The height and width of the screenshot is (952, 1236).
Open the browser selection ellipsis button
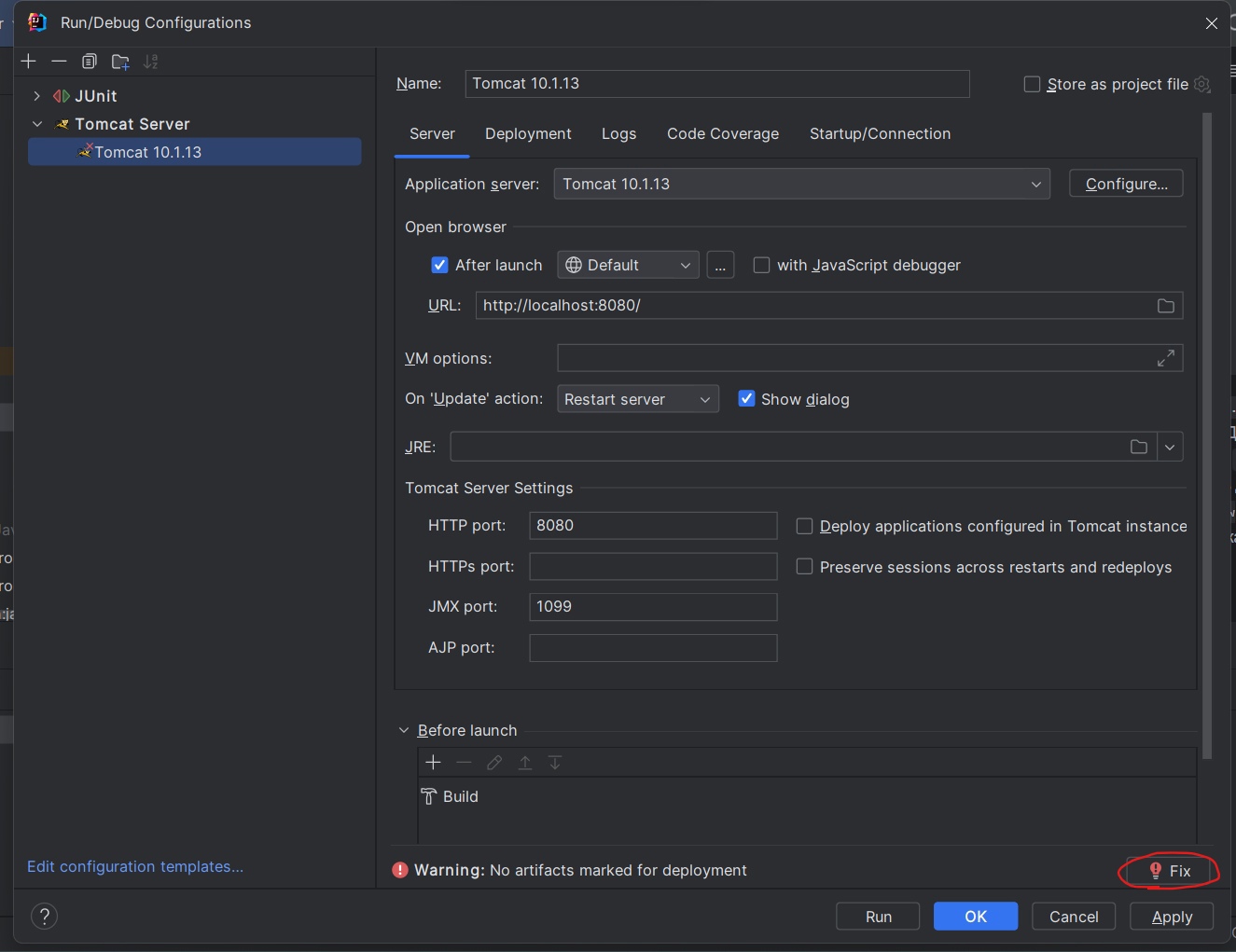pos(720,265)
